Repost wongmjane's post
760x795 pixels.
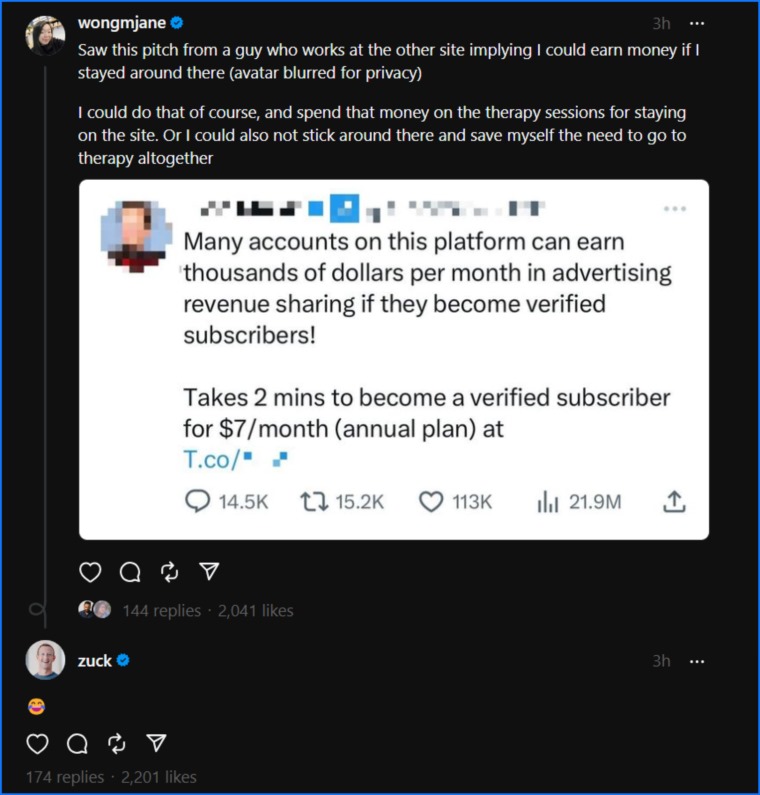pos(169,572)
